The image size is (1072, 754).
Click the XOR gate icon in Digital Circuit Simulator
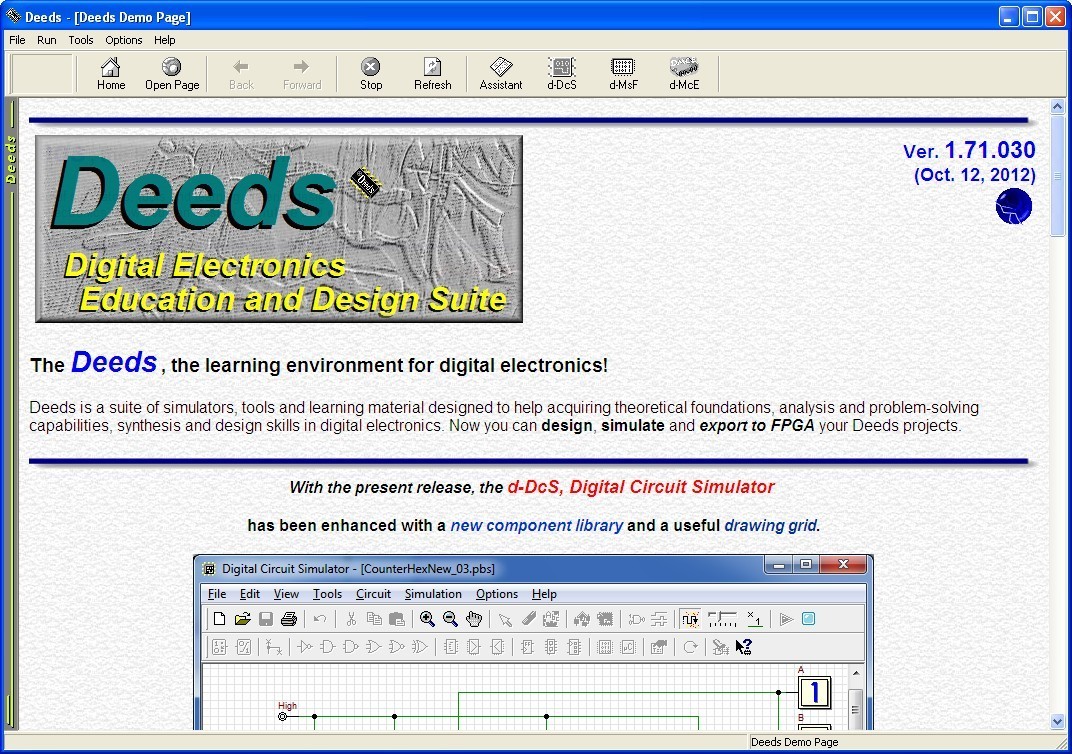(x=420, y=646)
